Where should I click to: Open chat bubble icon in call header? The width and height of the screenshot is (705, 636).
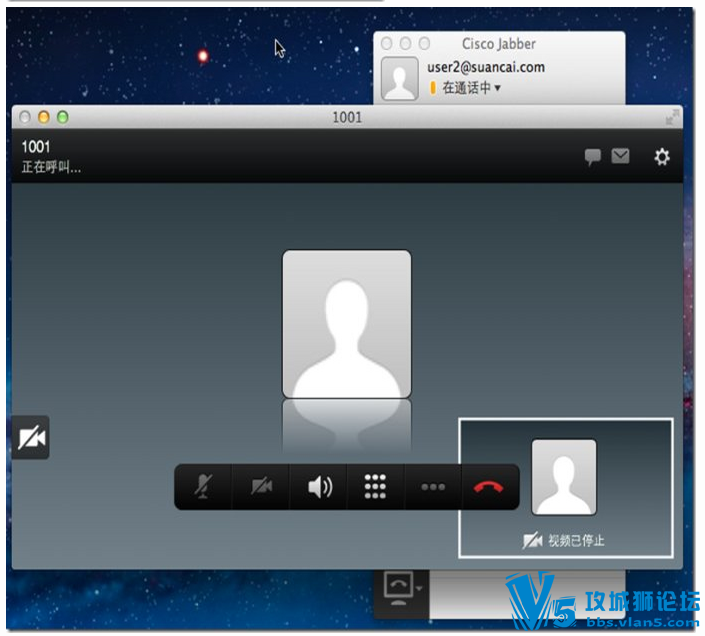pos(593,157)
